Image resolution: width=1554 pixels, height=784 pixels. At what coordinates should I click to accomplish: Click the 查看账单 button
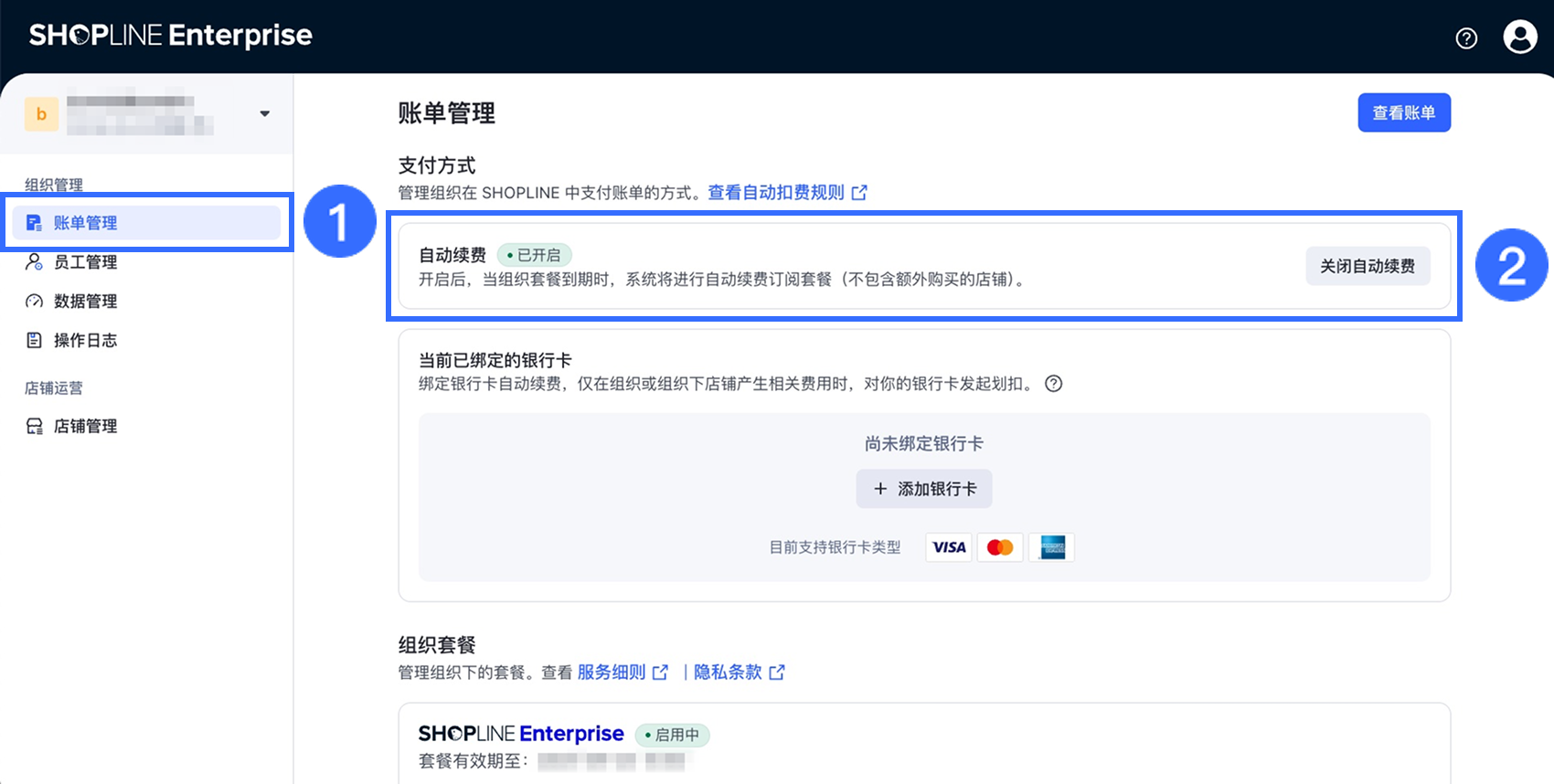point(1404,112)
